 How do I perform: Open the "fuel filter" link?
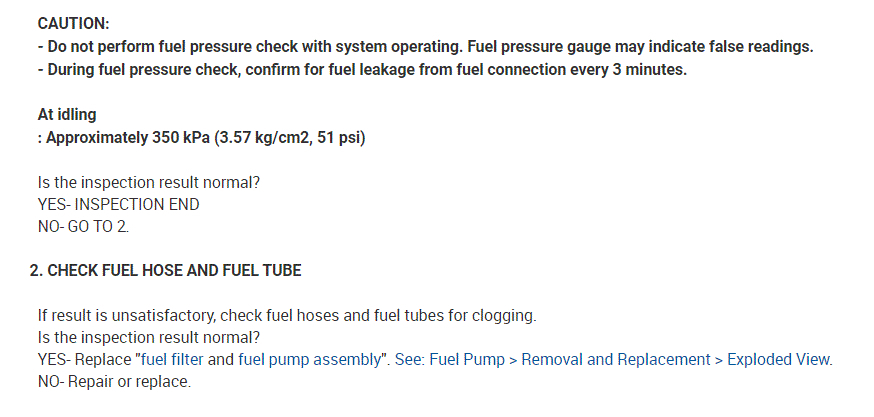173,359
